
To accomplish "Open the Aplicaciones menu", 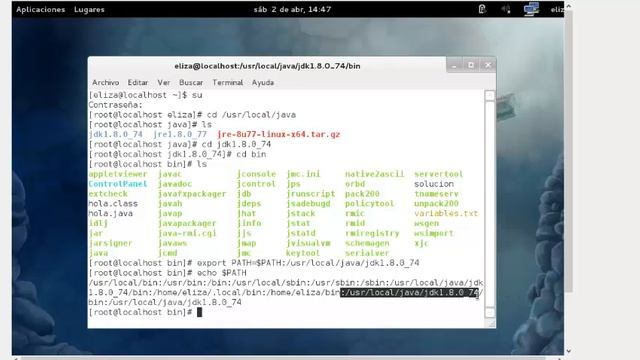I will 40,9.
